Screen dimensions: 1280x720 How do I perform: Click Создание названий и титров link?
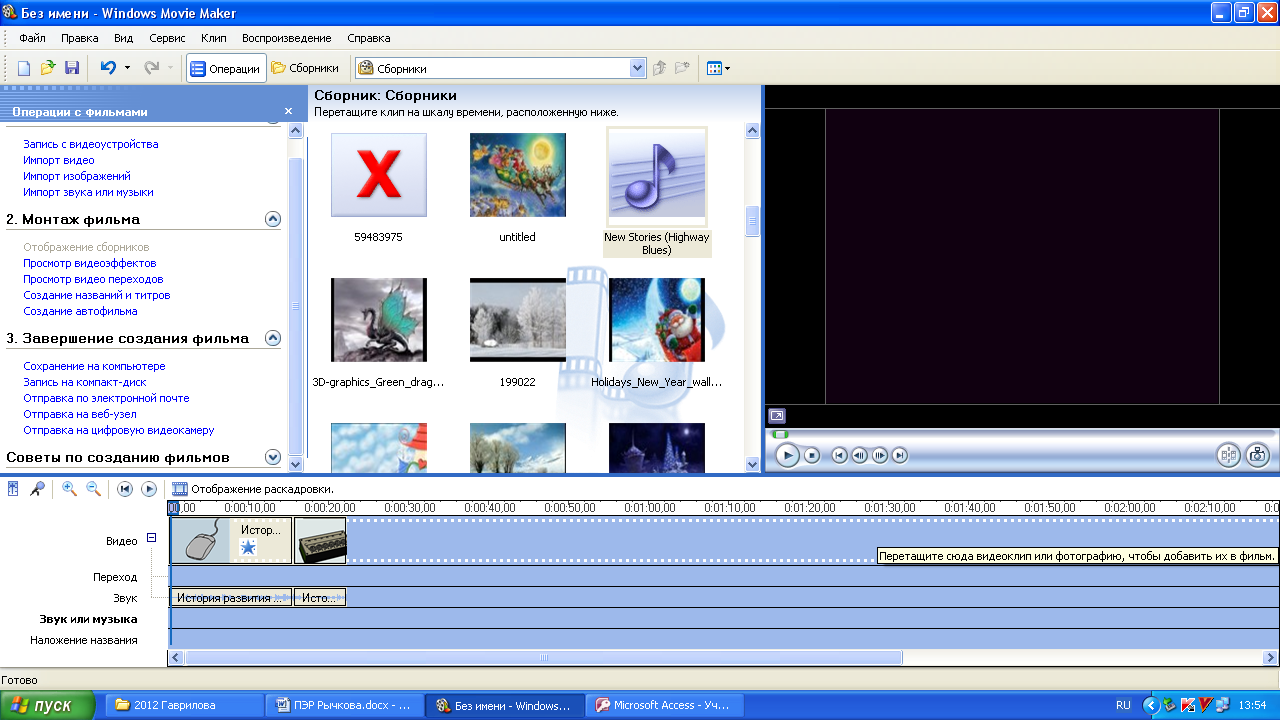click(x=97, y=295)
